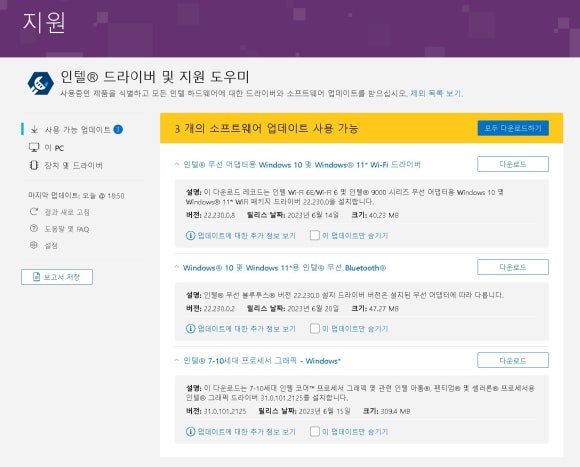Click the blue update count badge

point(118,129)
